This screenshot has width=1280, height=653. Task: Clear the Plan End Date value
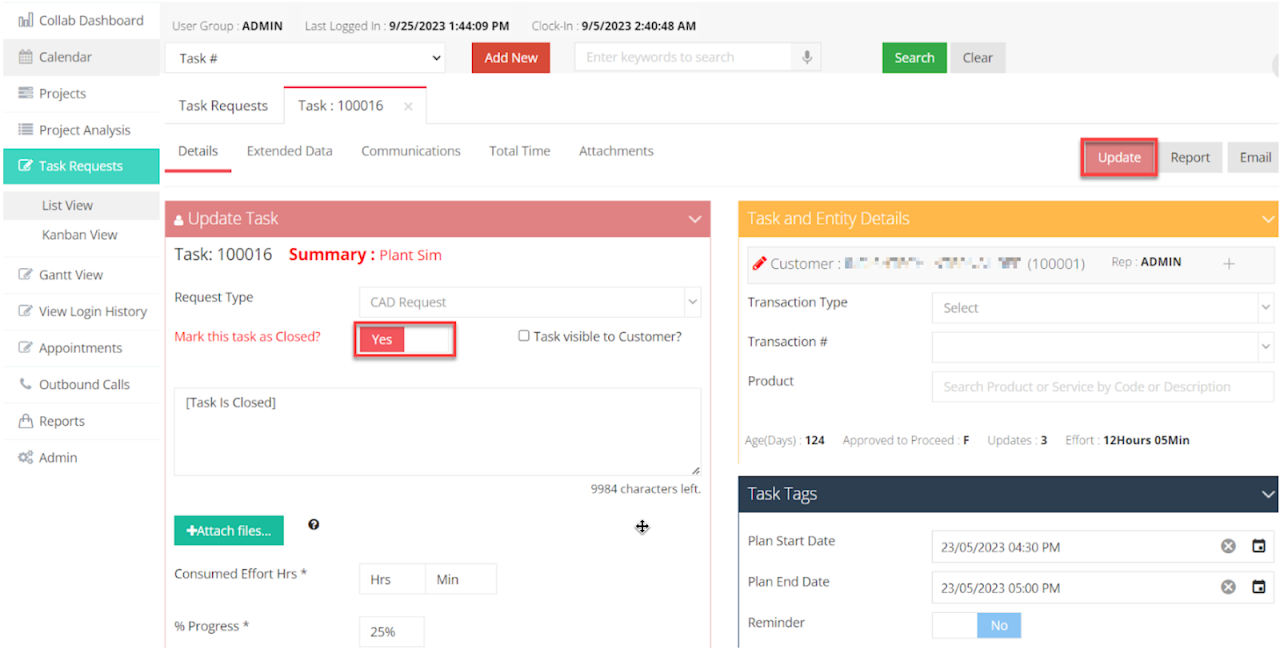click(1228, 587)
